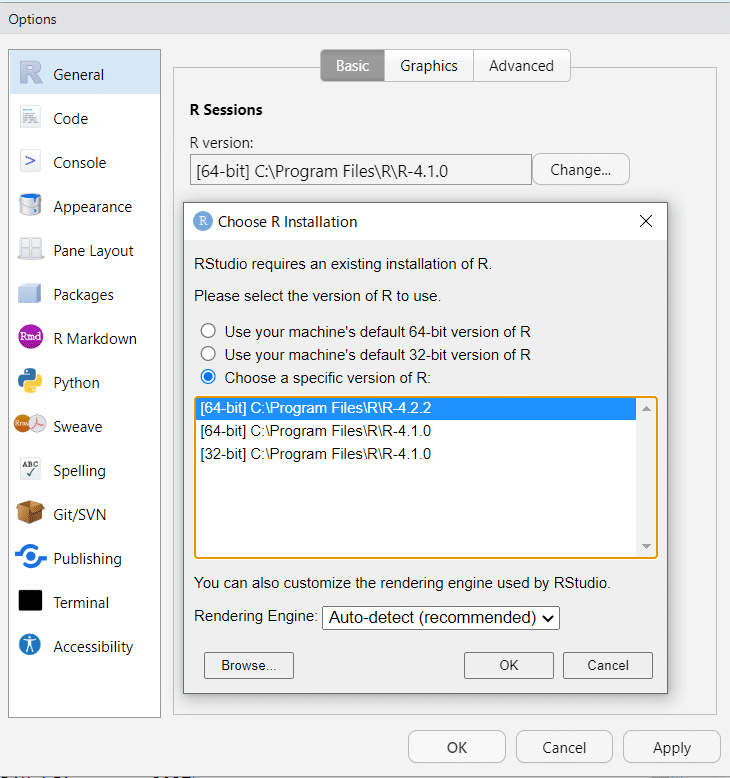Image resolution: width=730 pixels, height=778 pixels.
Task: Open the General options section
Action: pos(85,72)
